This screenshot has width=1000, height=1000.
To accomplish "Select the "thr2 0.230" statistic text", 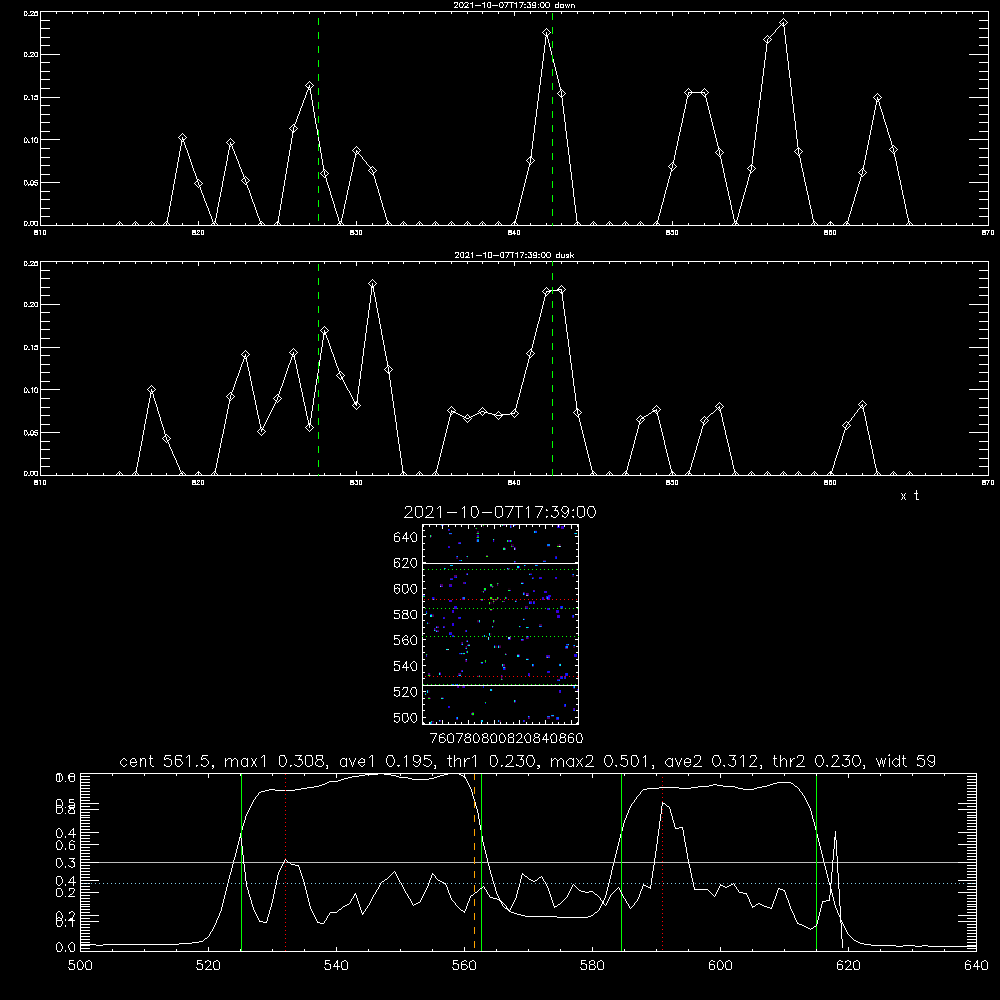I will tap(817, 761).
